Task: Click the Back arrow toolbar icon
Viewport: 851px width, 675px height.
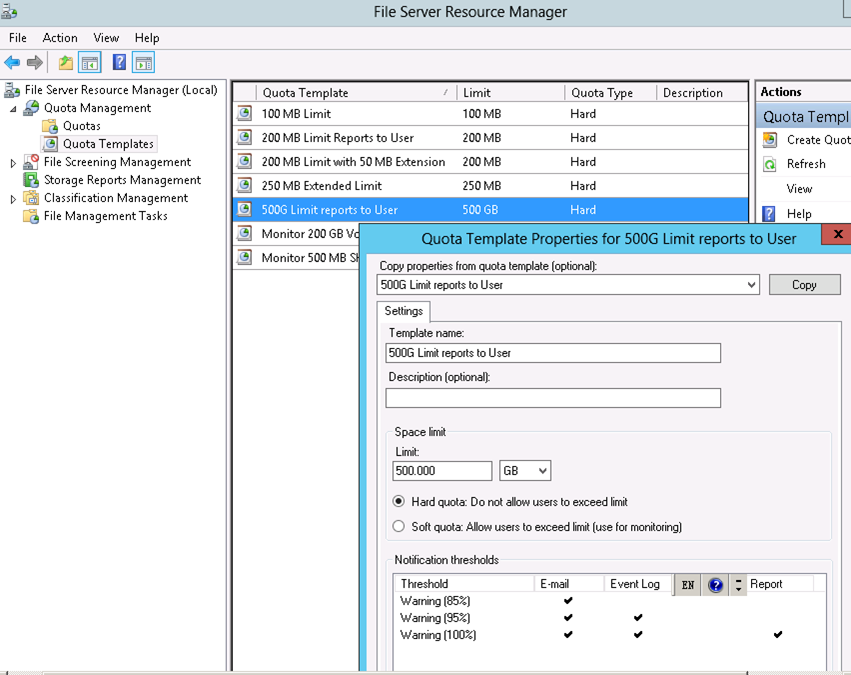Action: [12, 62]
